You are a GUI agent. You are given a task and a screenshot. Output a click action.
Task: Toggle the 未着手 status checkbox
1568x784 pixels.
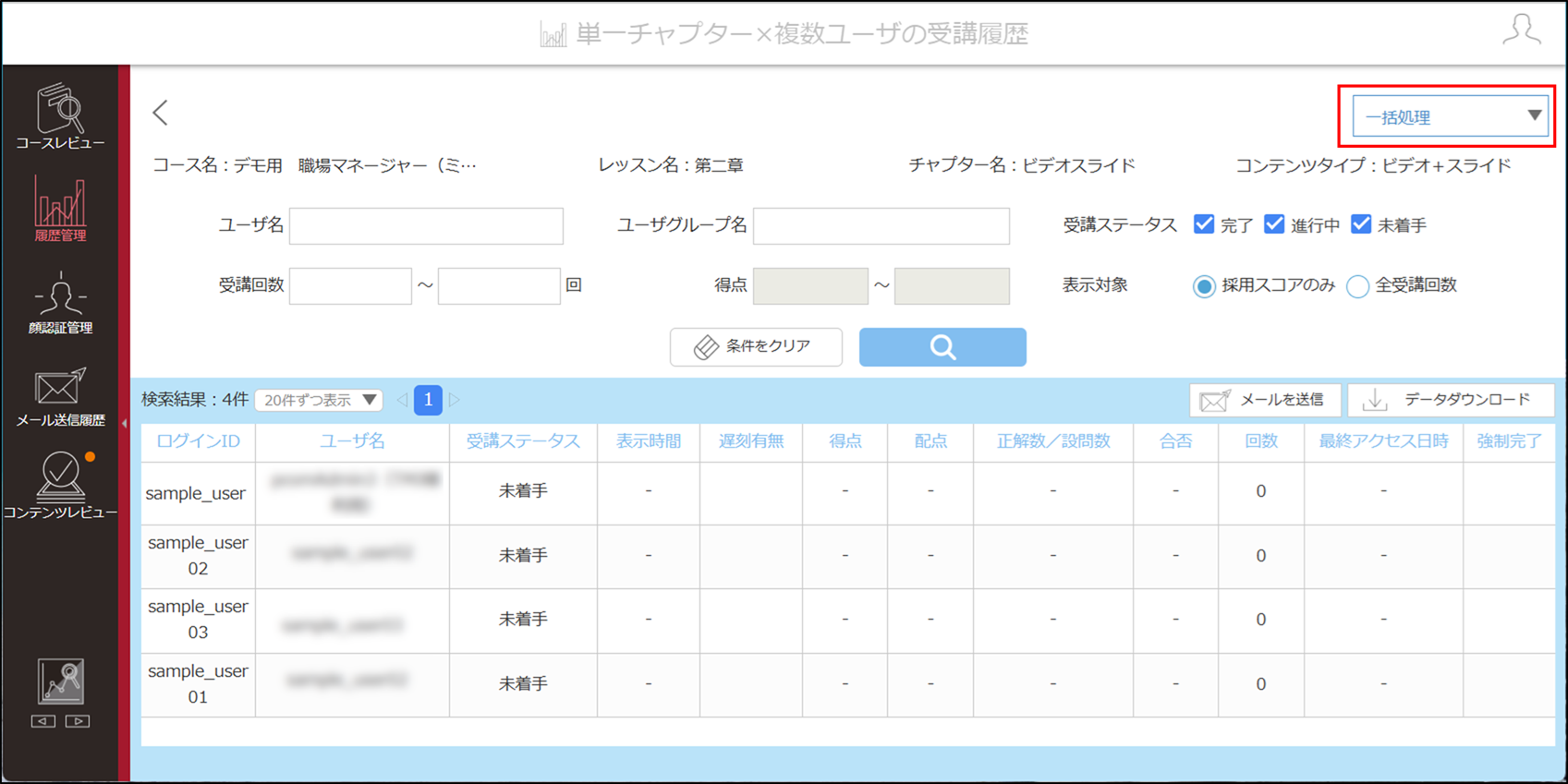1361,224
